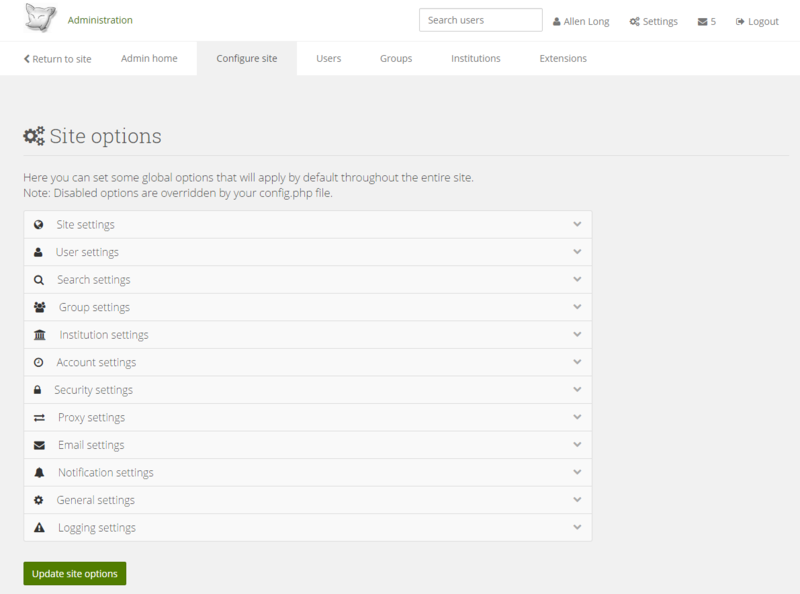Click the Update site options button
The image size is (800, 594).
[x=75, y=574]
